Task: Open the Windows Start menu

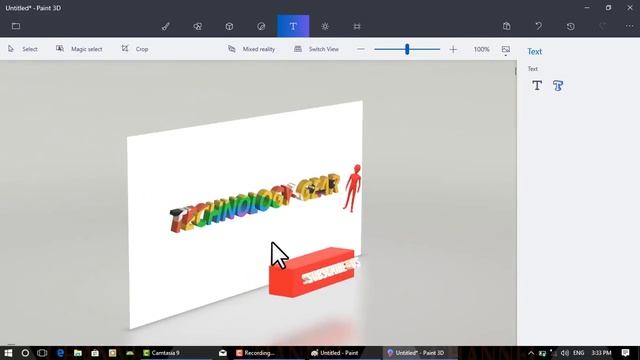Action: 8,353
